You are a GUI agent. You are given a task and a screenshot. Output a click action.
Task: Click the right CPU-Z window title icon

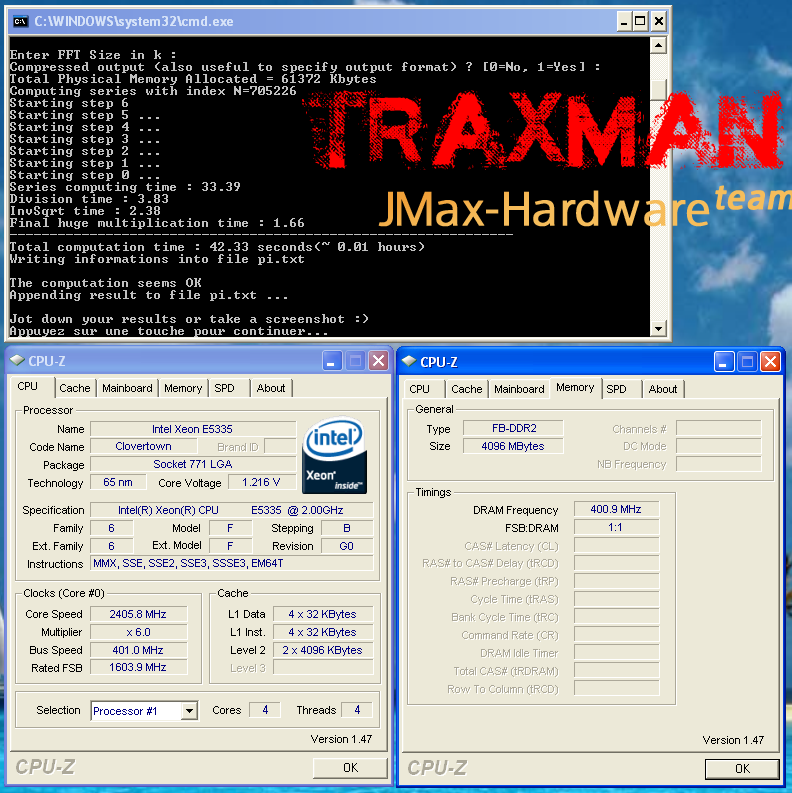tap(409, 362)
